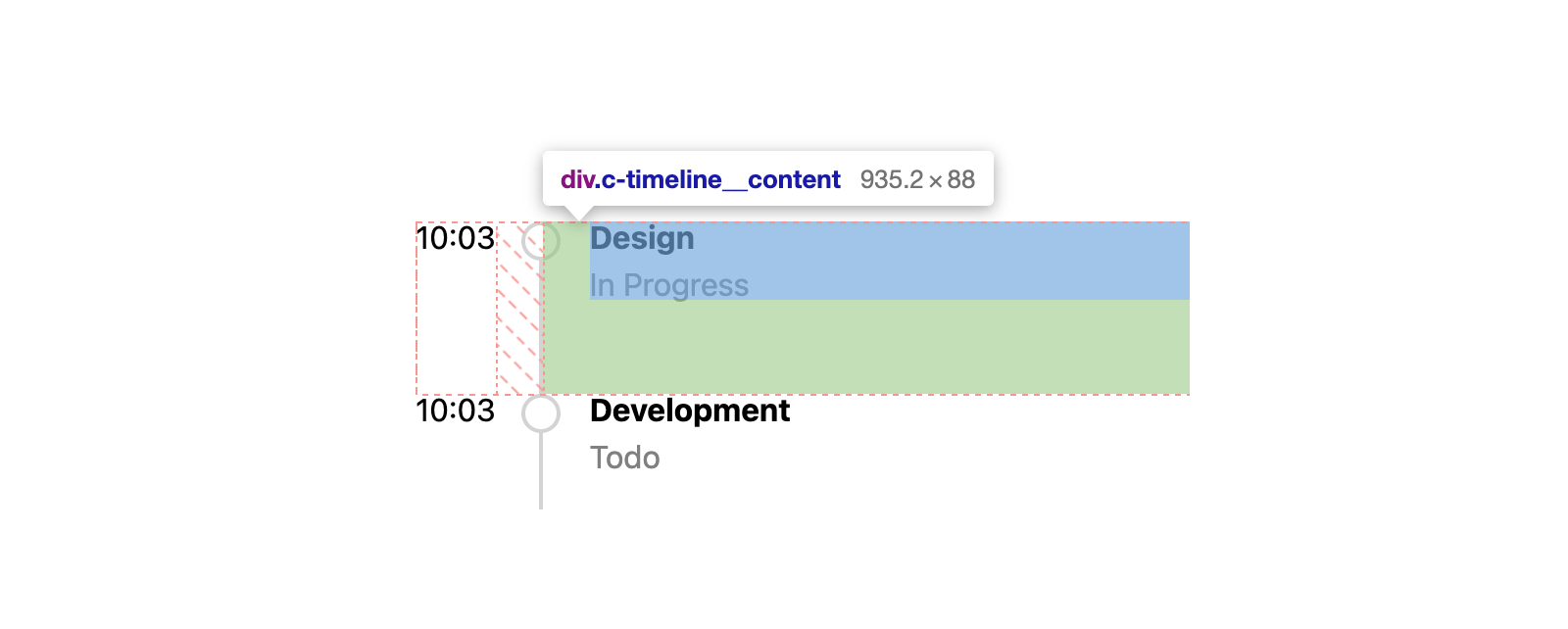This screenshot has height=629, width=1568.
Task: Click the In Progress status text
Action: coord(668,285)
